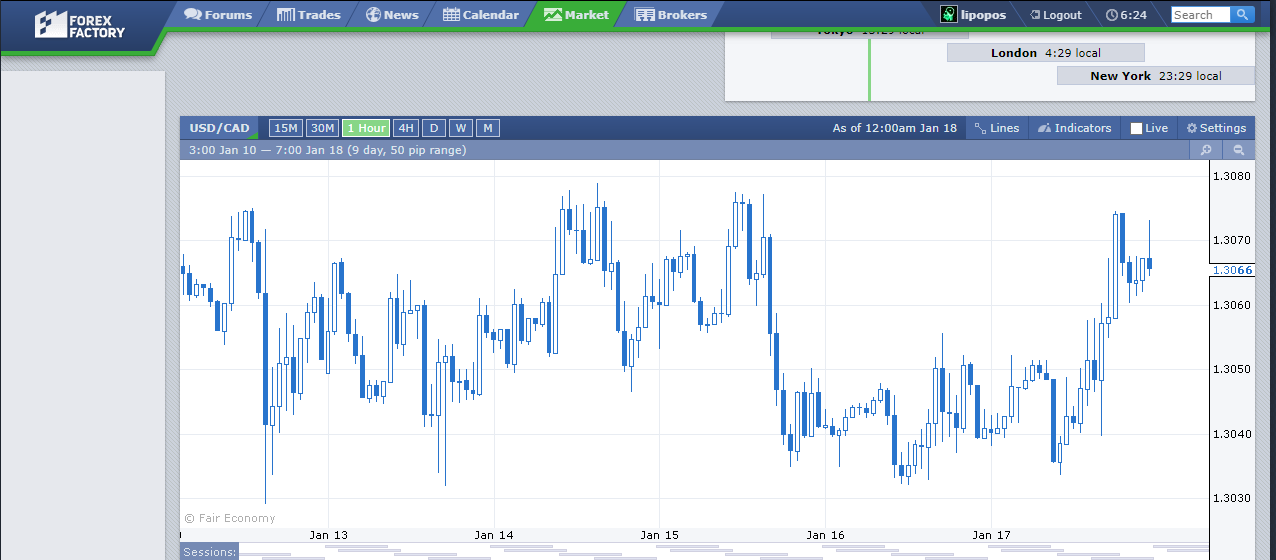This screenshot has height=560, width=1276.
Task: Switch chart to monthly M timeframe
Action: point(487,128)
